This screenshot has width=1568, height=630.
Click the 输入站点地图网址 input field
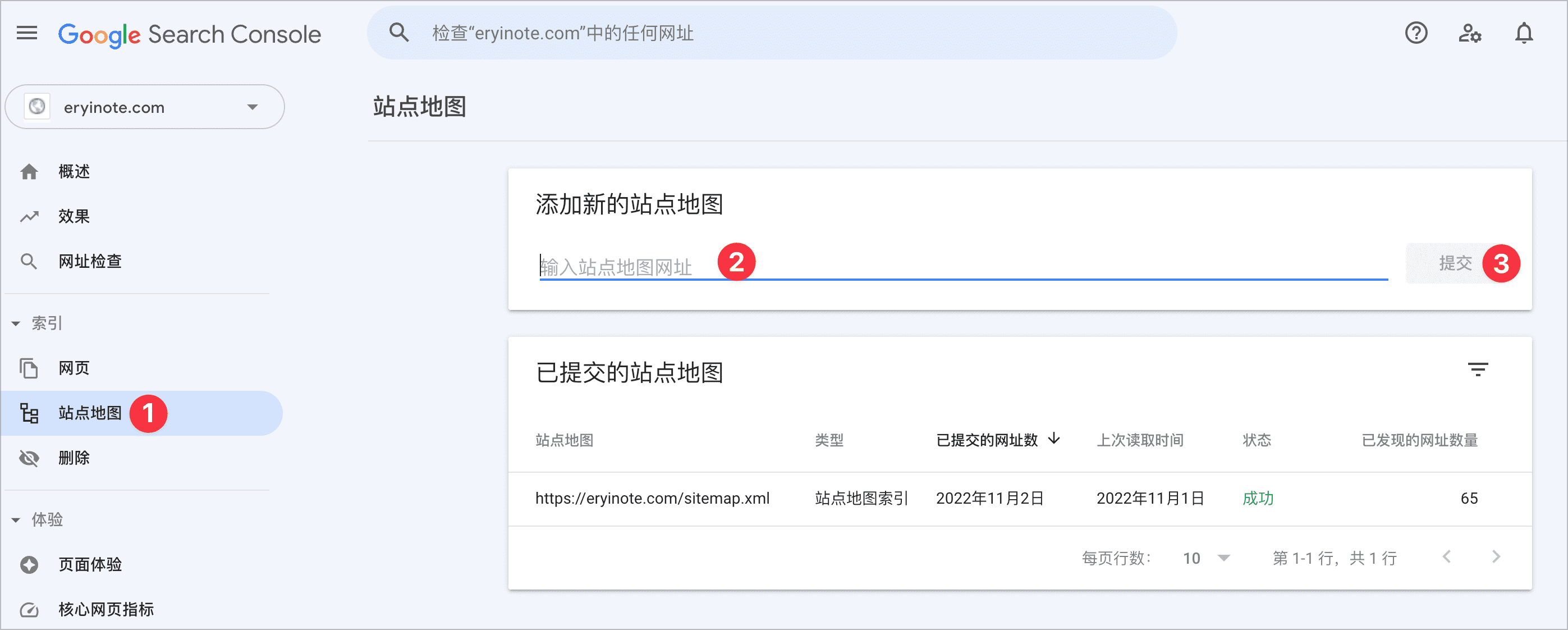click(x=964, y=266)
